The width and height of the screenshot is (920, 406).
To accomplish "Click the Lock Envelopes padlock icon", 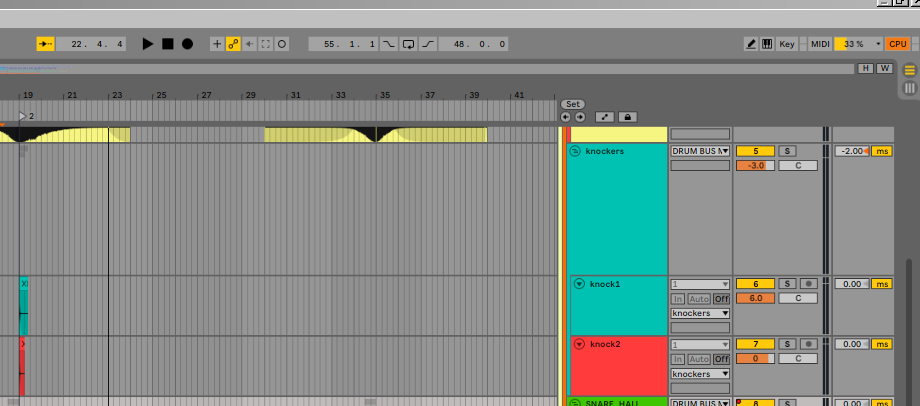I will pyautogui.click(x=627, y=117).
